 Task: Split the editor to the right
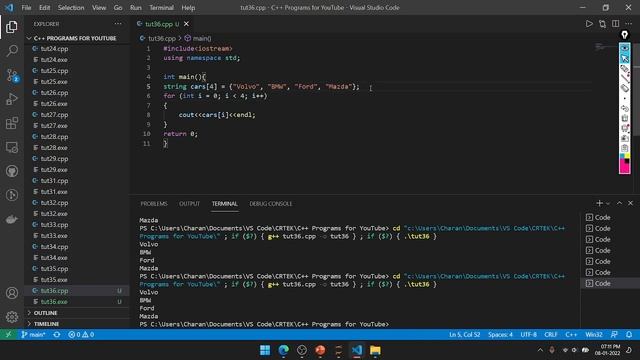[x=616, y=24]
